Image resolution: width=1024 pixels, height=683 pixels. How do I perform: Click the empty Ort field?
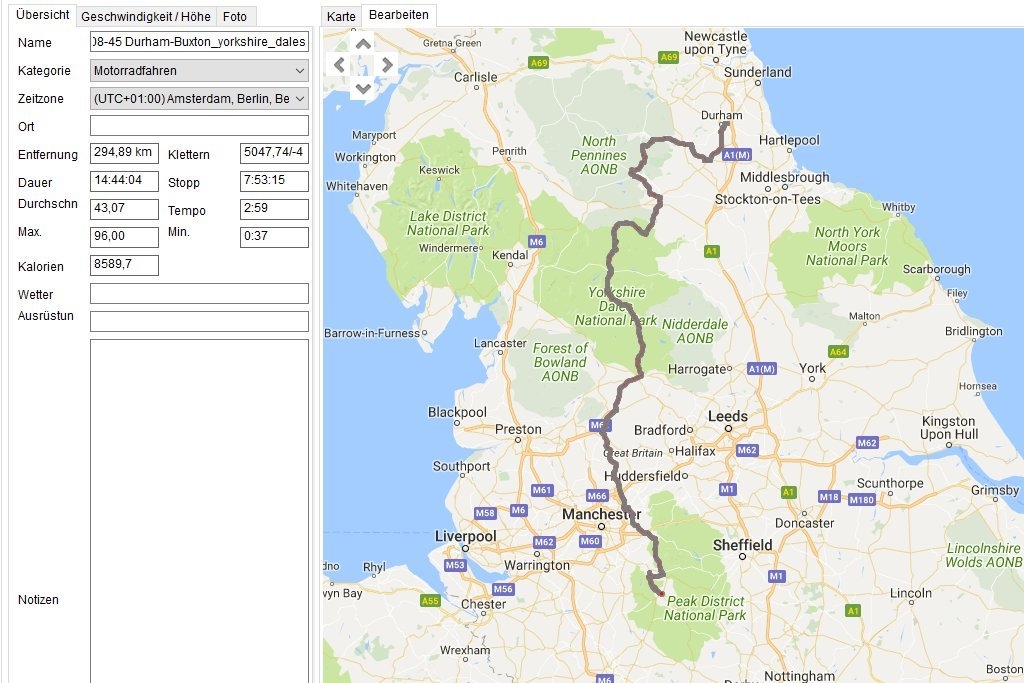[x=199, y=126]
